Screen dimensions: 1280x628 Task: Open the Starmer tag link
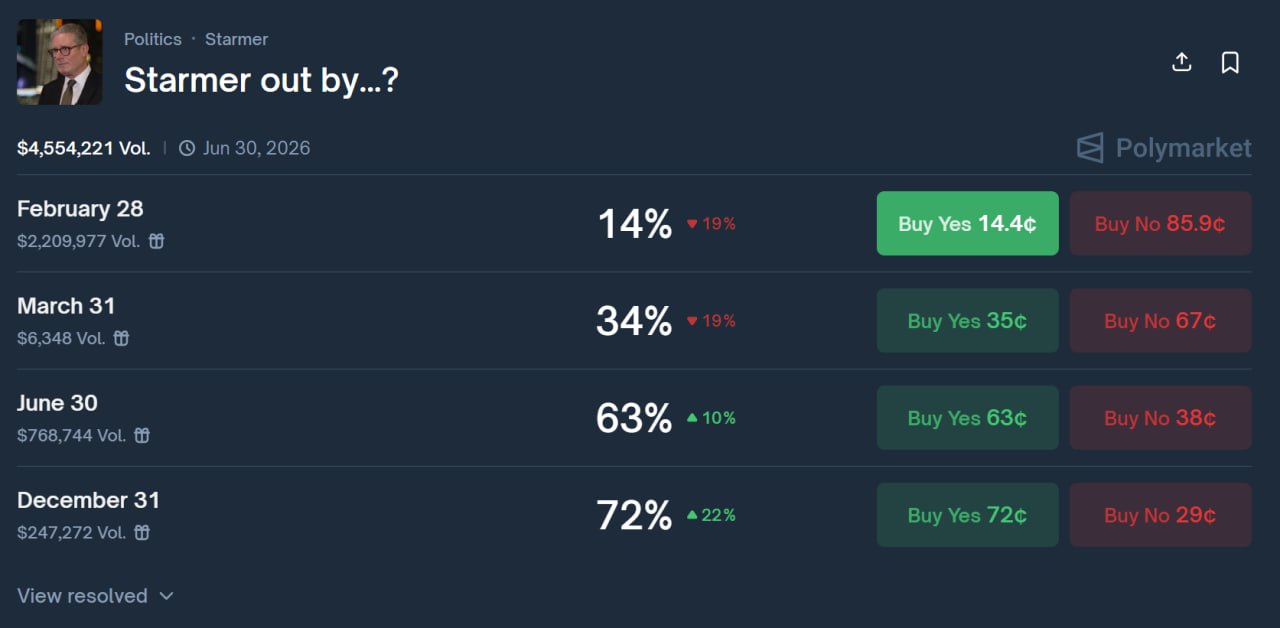tap(236, 39)
